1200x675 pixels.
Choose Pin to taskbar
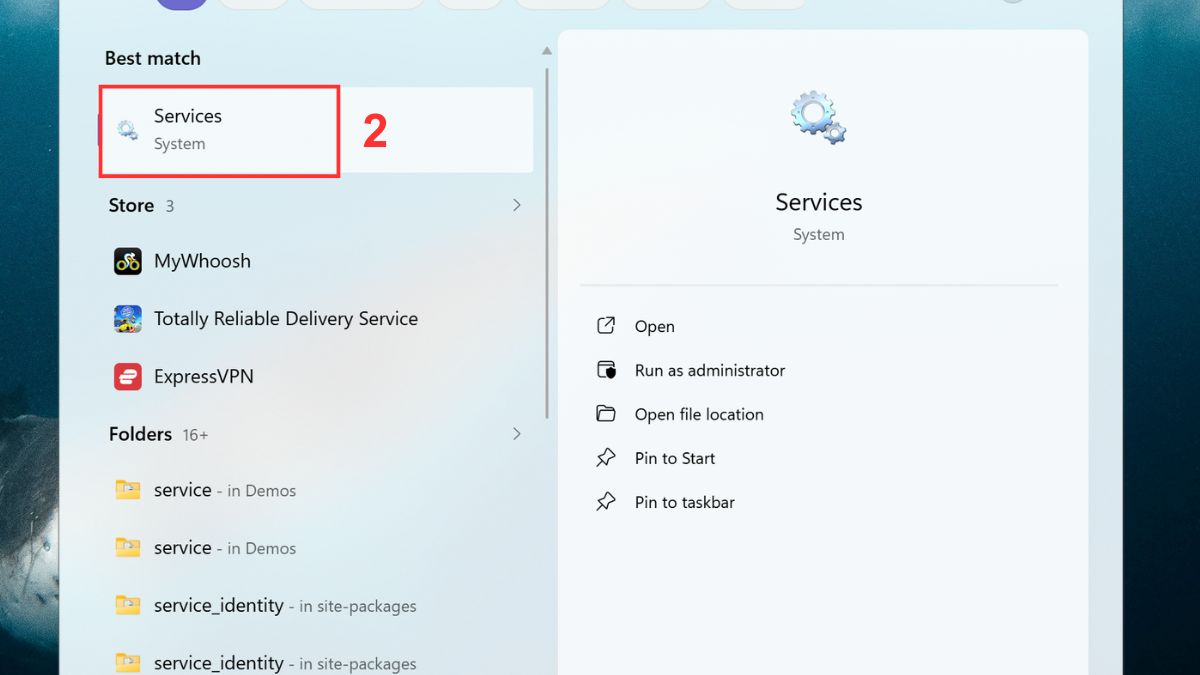click(685, 502)
